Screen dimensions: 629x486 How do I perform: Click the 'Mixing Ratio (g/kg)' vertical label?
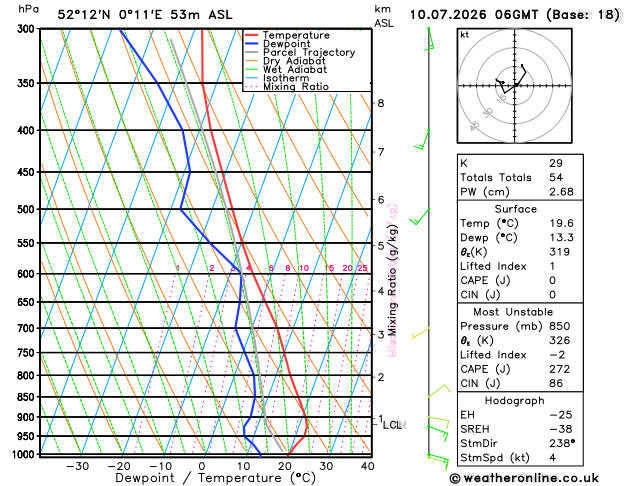[x=392, y=280]
